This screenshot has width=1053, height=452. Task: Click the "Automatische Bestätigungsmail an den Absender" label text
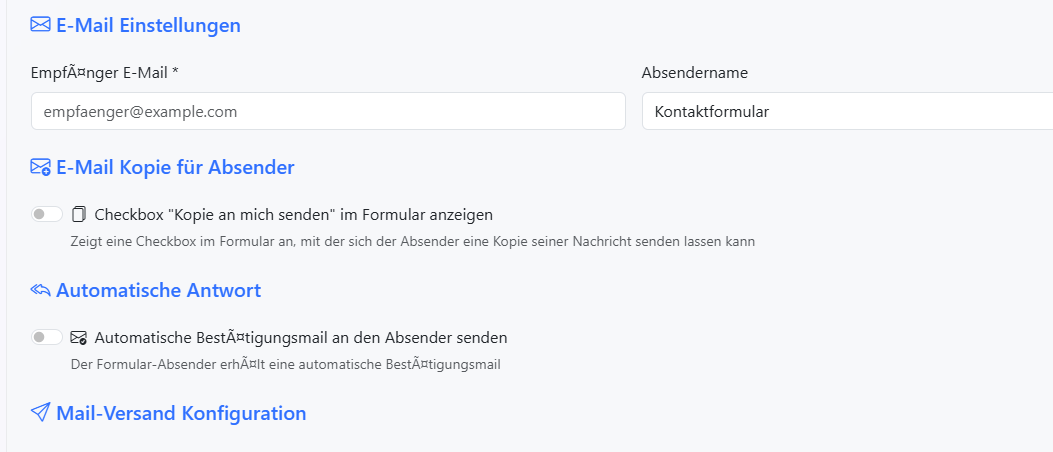click(300, 338)
